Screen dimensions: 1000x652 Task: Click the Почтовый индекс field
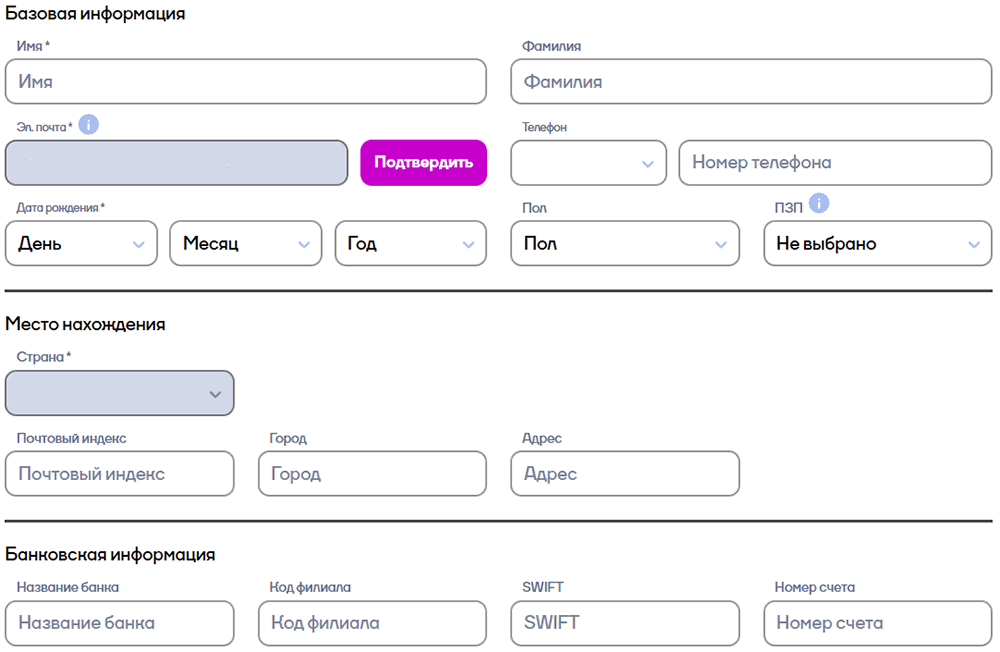tap(119, 474)
